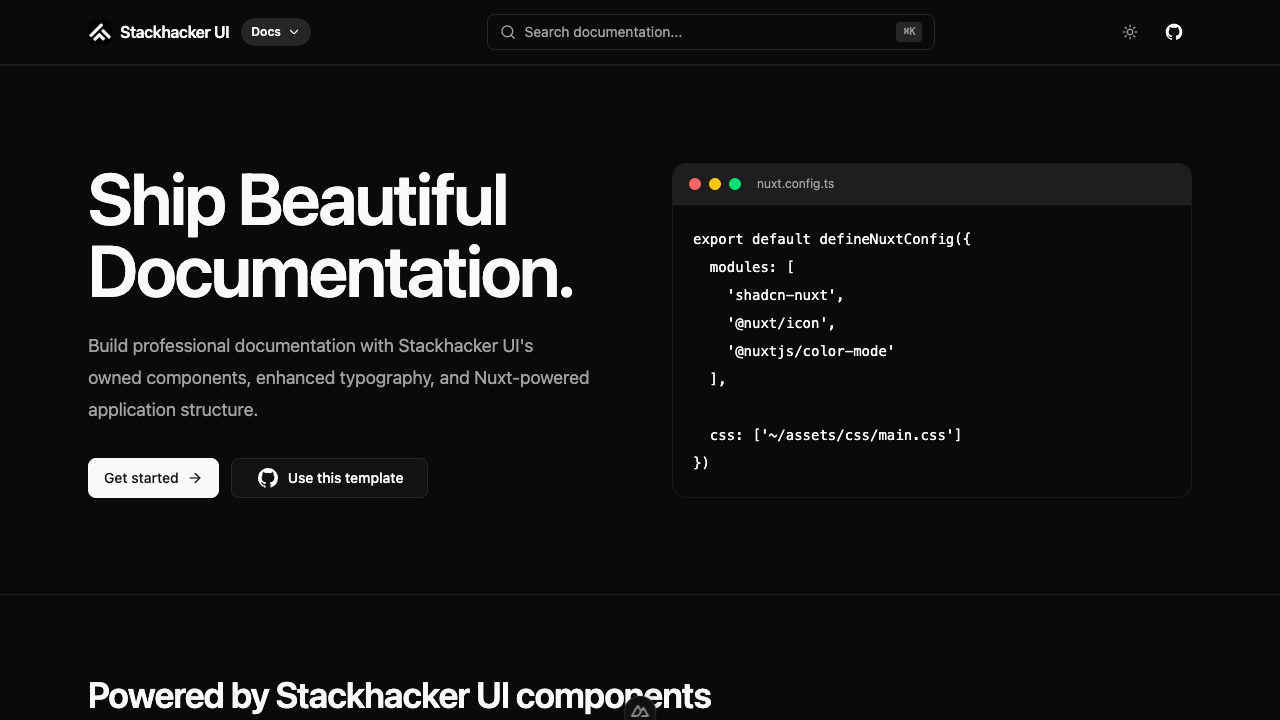Expand the Docs dropdown
The height and width of the screenshot is (720, 1280).
(276, 32)
